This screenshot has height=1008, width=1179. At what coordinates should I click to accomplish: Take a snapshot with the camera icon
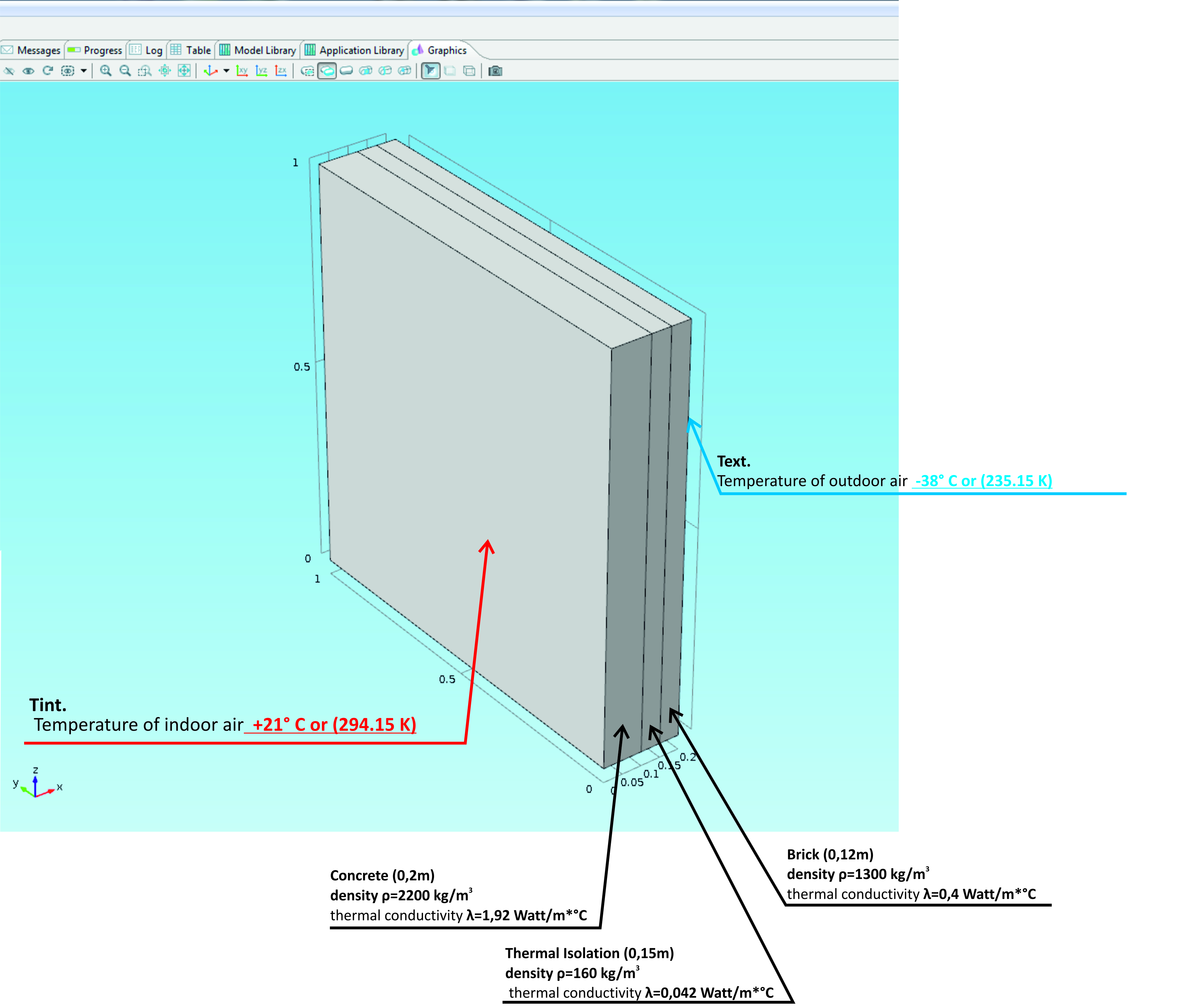pos(495,71)
